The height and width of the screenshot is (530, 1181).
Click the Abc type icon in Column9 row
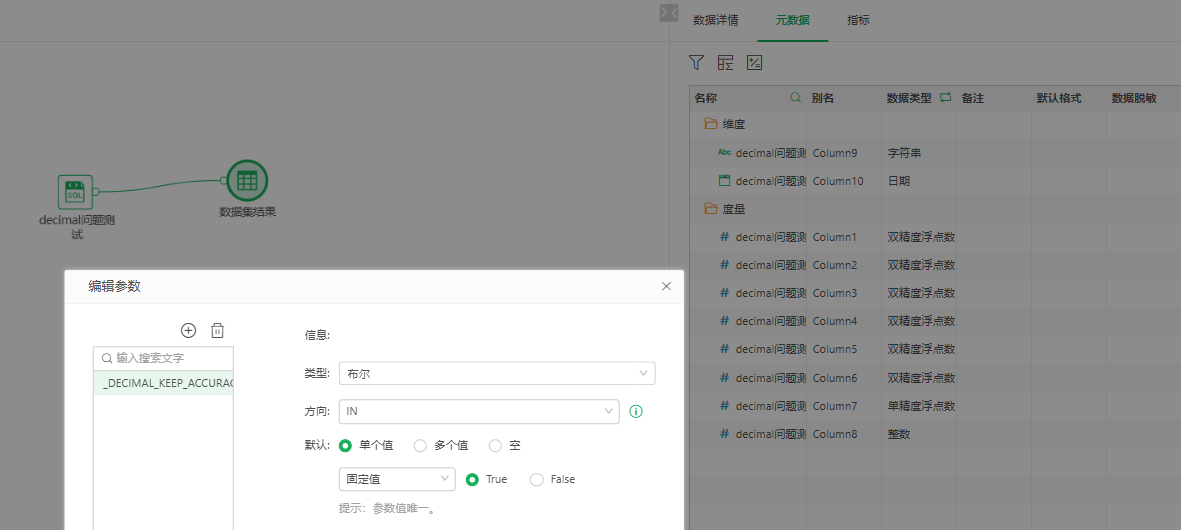pyautogui.click(x=725, y=152)
